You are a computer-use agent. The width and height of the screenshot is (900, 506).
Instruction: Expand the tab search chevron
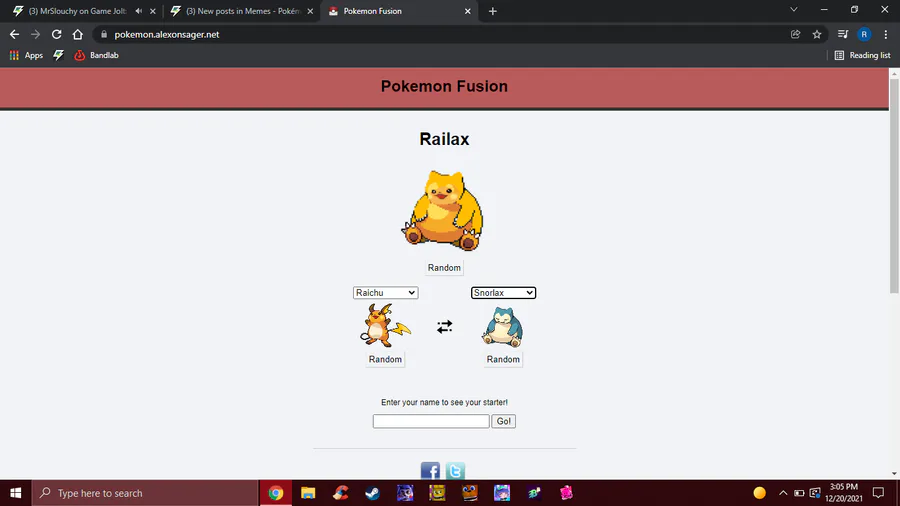794,10
